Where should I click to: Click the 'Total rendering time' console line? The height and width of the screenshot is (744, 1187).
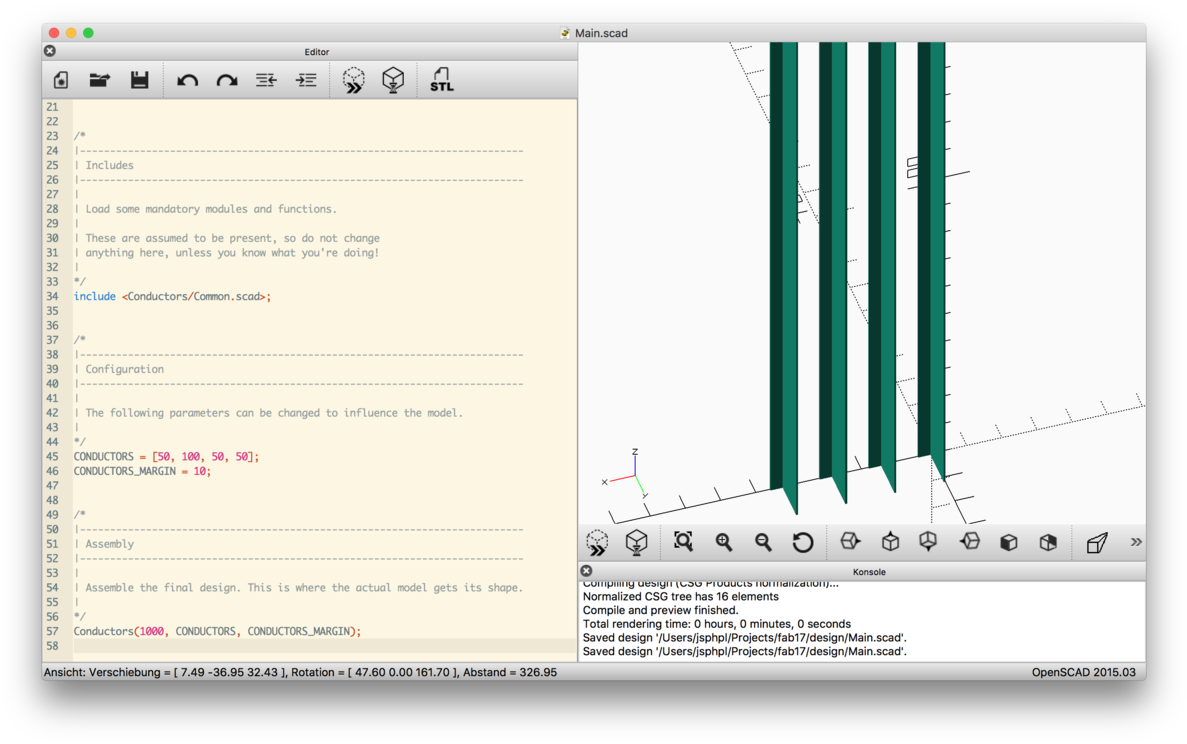coord(717,624)
